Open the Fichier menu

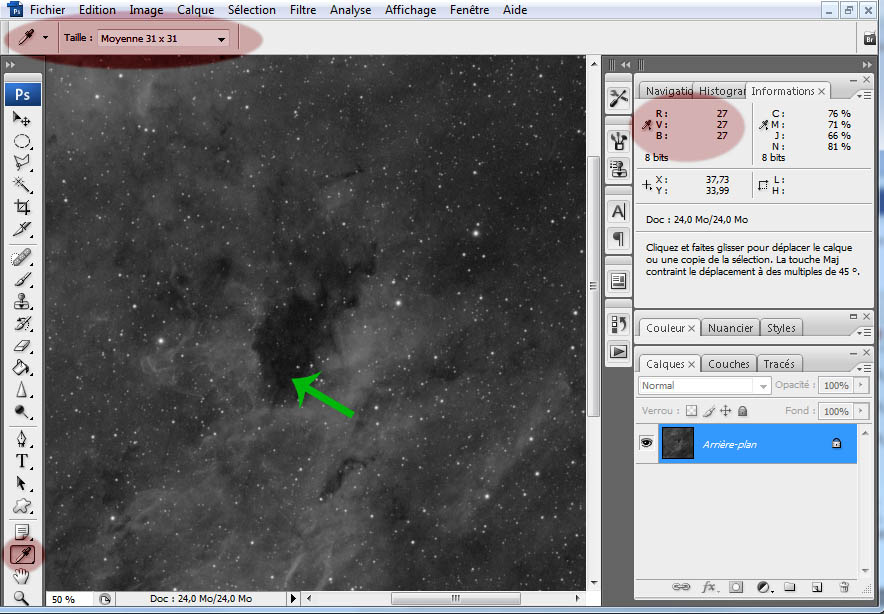47,10
